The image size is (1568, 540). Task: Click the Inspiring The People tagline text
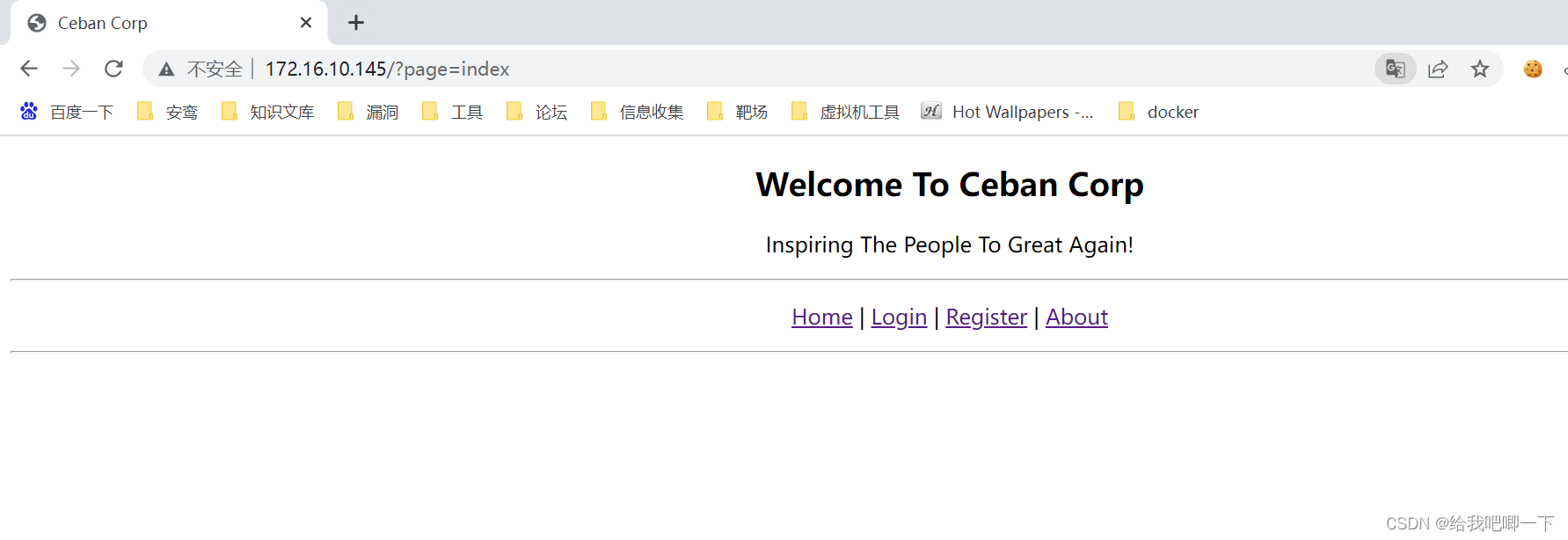click(x=950, y=244)
